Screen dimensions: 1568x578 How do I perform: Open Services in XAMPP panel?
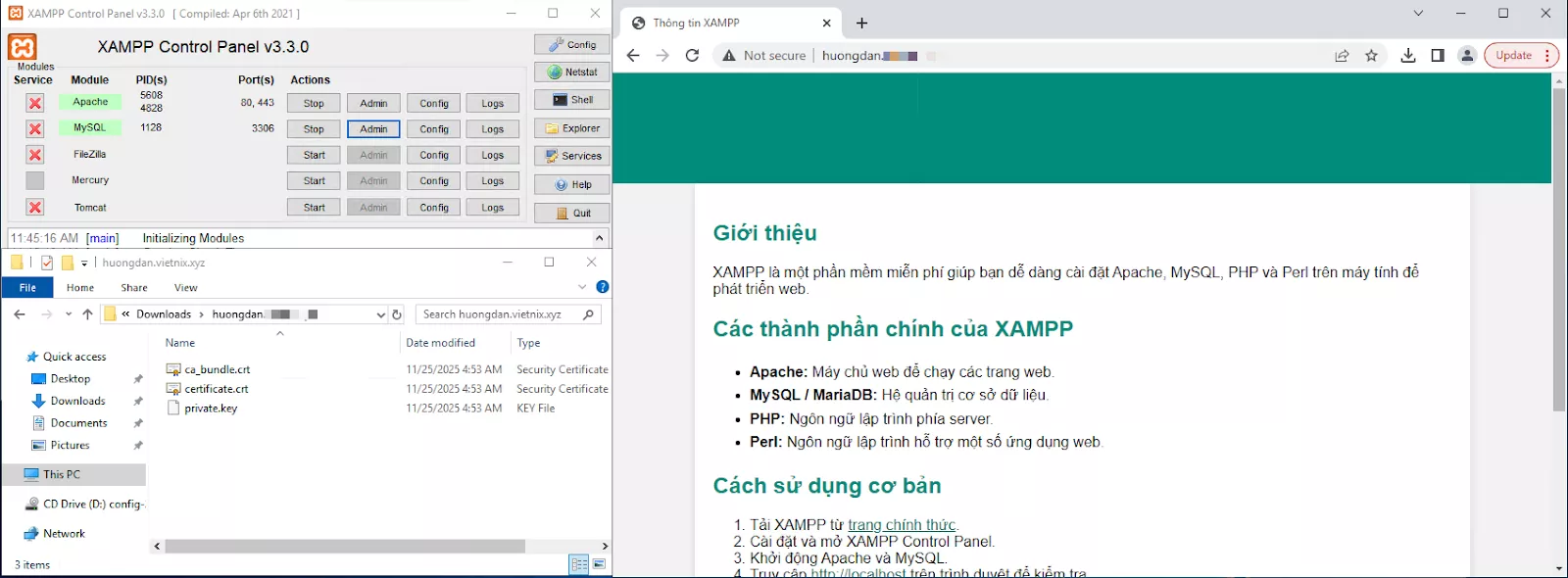tap(572, 156)
